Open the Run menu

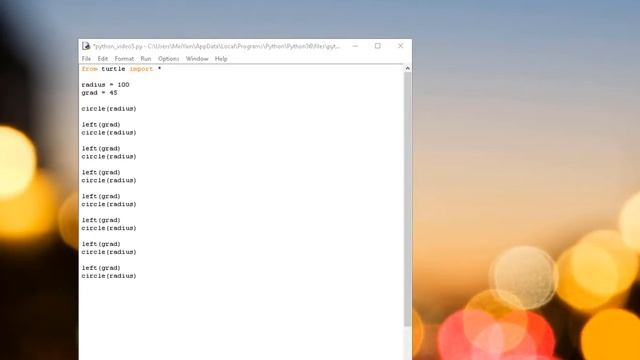tap(146, 59)
